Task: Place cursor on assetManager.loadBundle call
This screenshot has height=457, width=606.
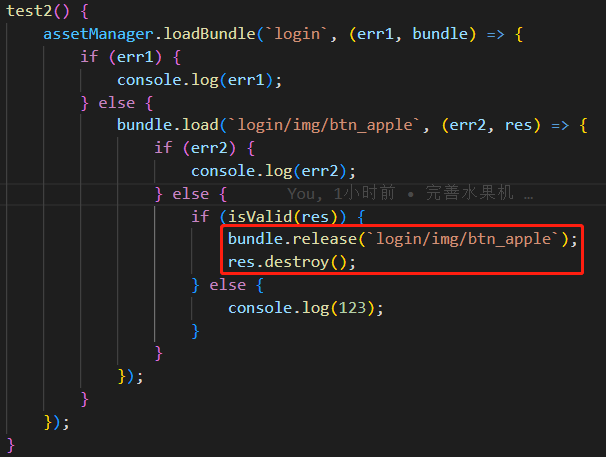Action: [149, 34]
